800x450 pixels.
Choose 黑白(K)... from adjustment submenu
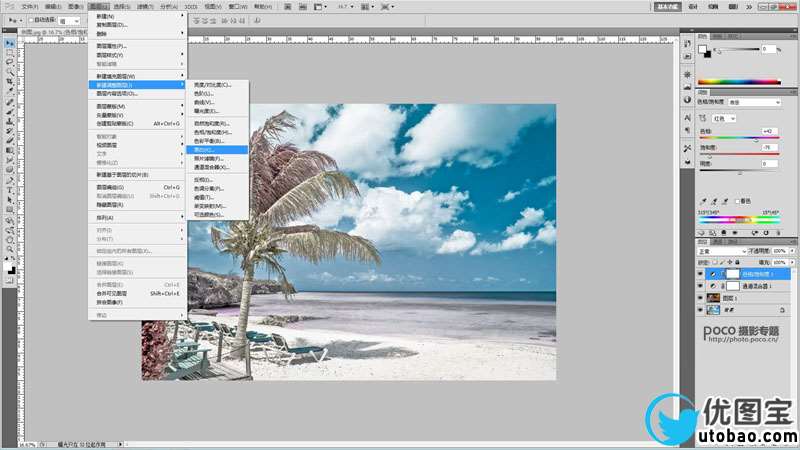coord(217,149)
